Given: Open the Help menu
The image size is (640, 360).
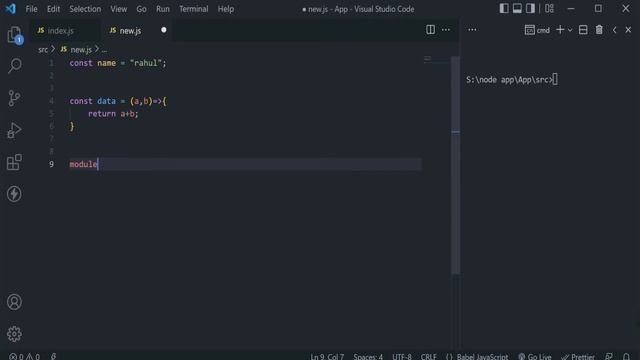Looking at the screenshot, I should tap(226, 9).
